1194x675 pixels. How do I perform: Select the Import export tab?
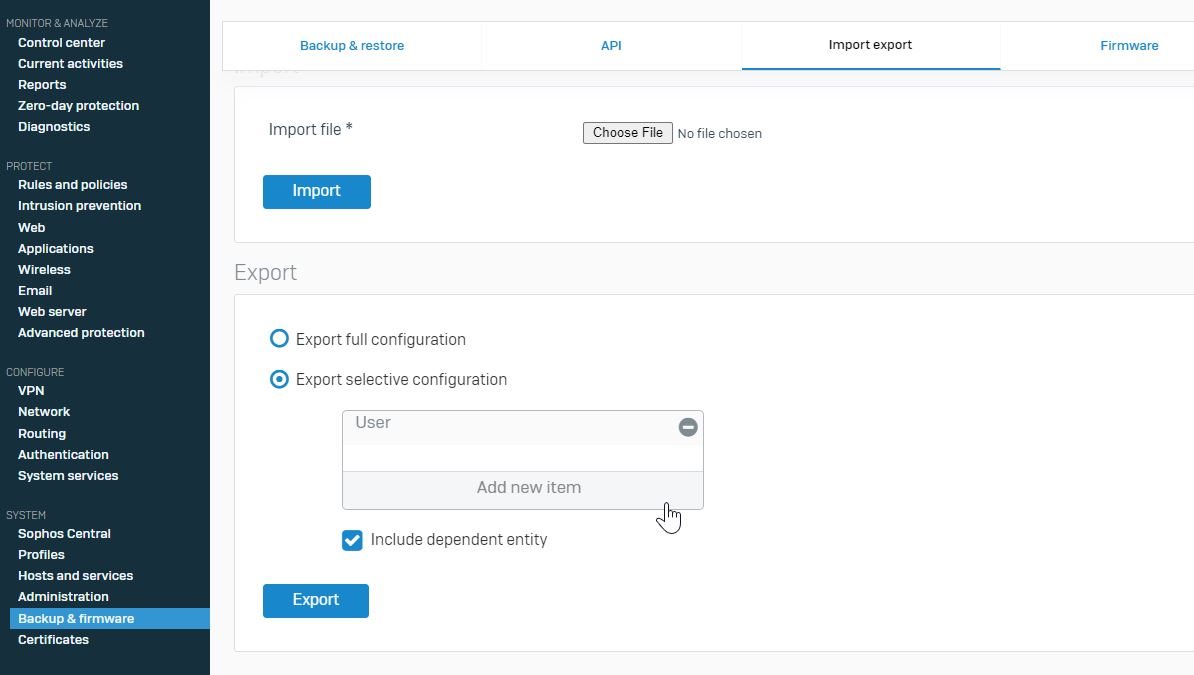click(870, 45)
